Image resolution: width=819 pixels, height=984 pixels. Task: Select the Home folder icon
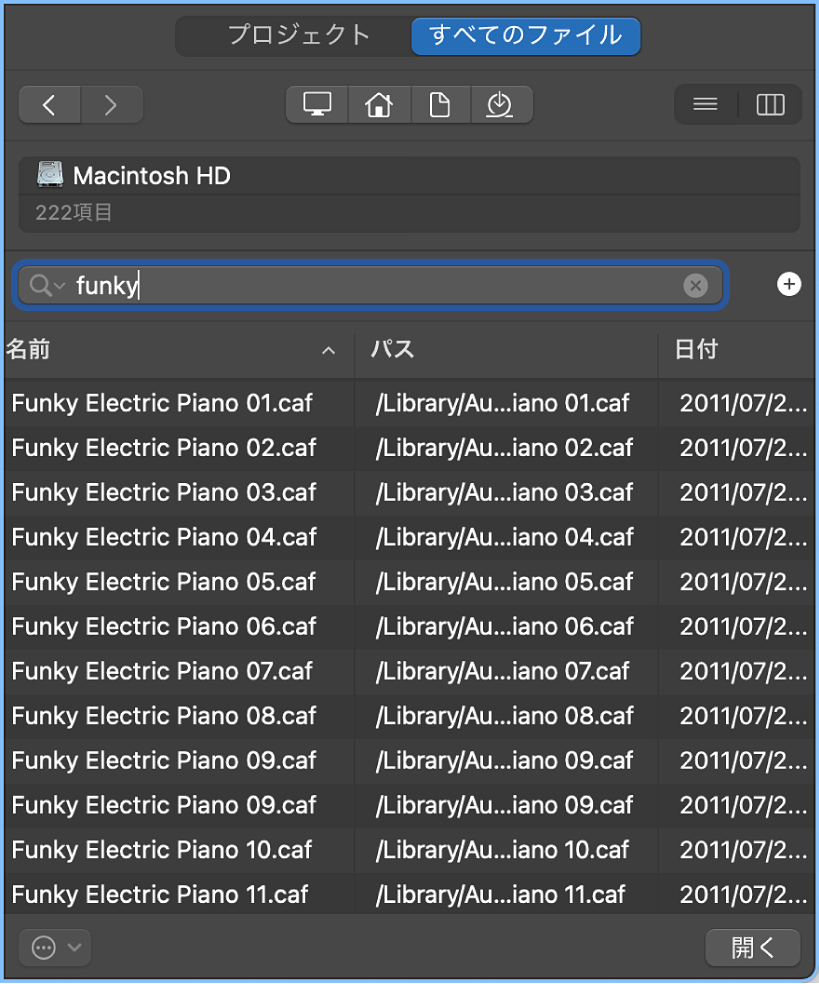pyautogui.click(x=378, y=104)
